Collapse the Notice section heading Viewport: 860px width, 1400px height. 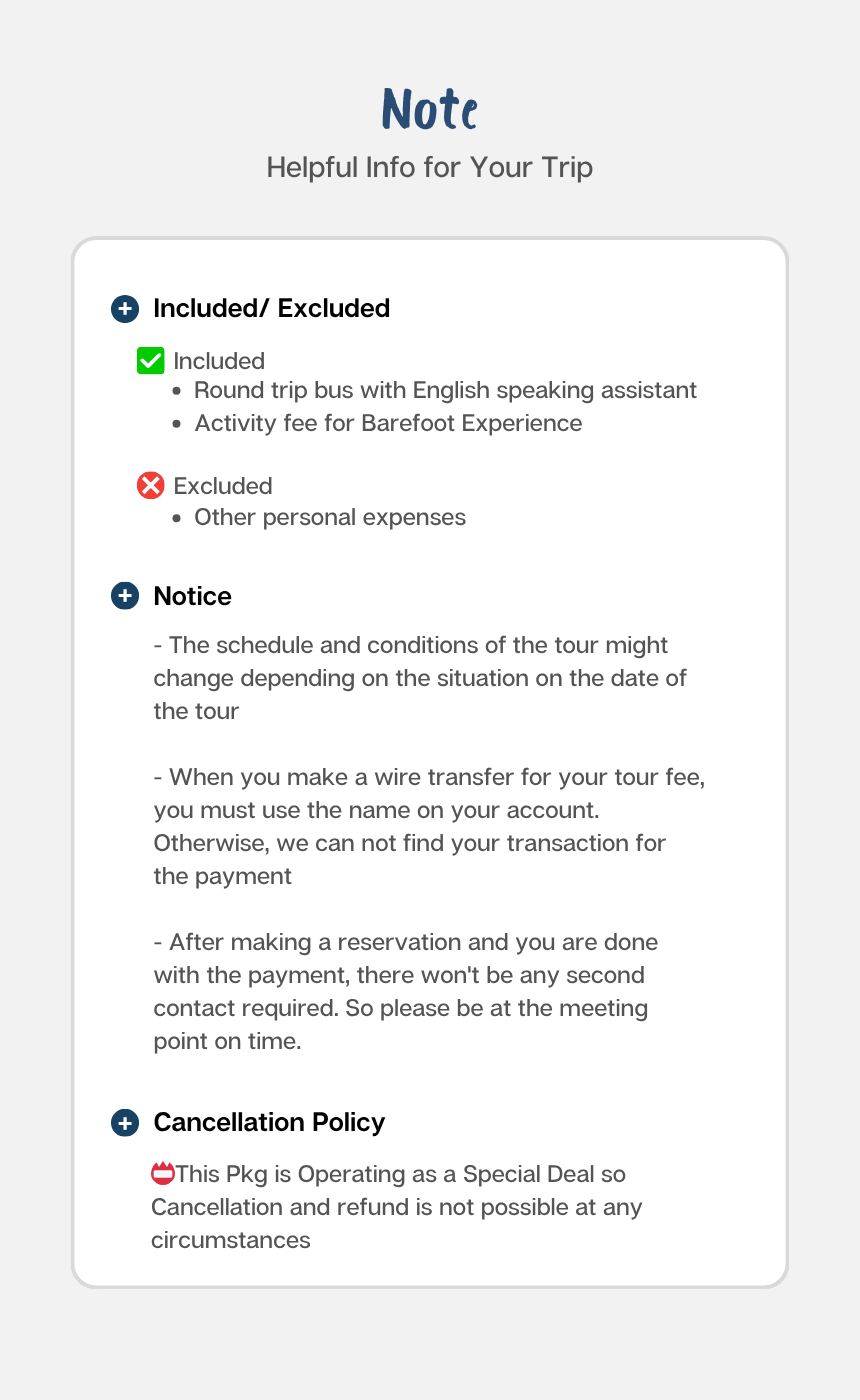(192, 597)
